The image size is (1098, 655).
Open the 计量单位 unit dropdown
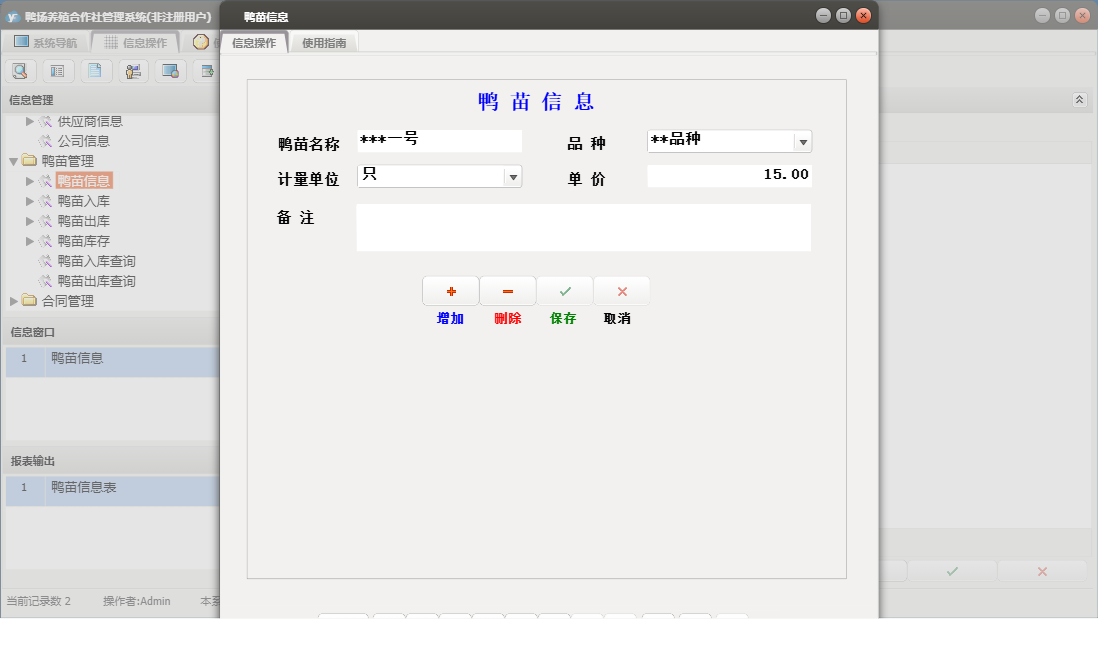click(x=513, y=175)
